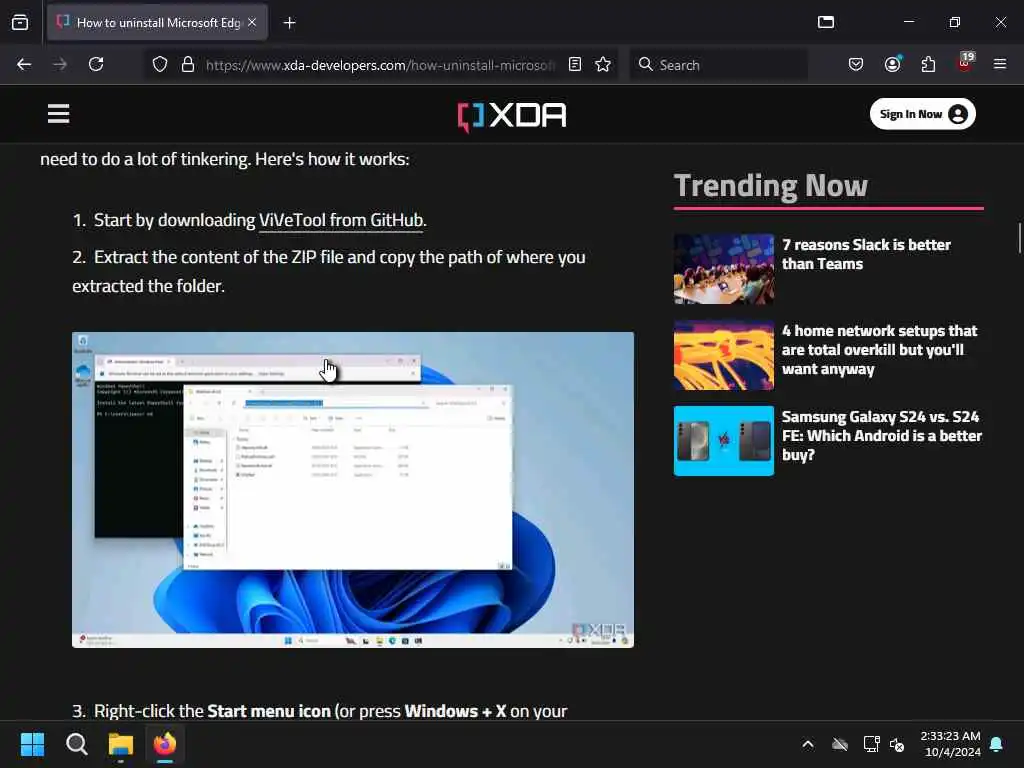Image resolution: width=1024 pixels, height=768 pixels.
Task: Click the page vertical scrollbar thumb
Action: [x=1019, y=238]
